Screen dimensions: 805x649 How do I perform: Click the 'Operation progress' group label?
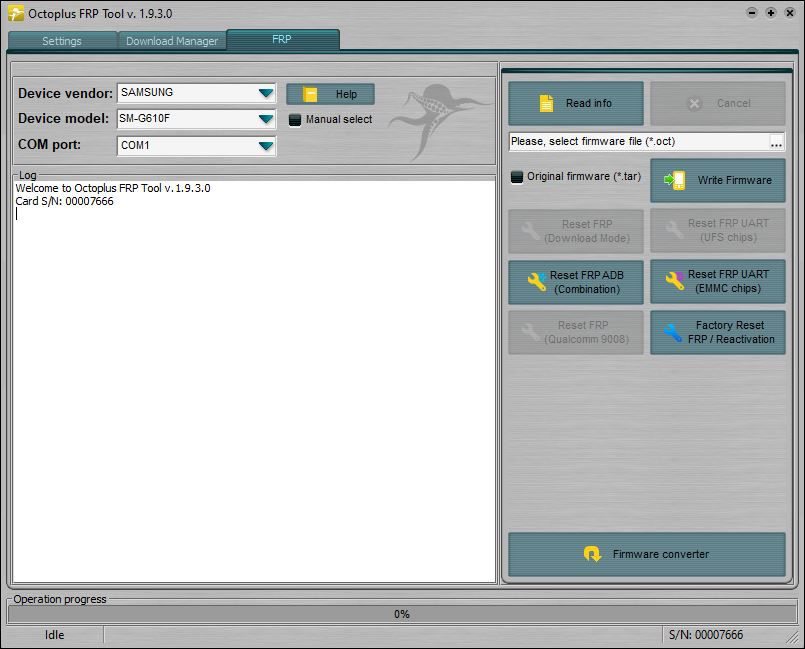(60, 599)
